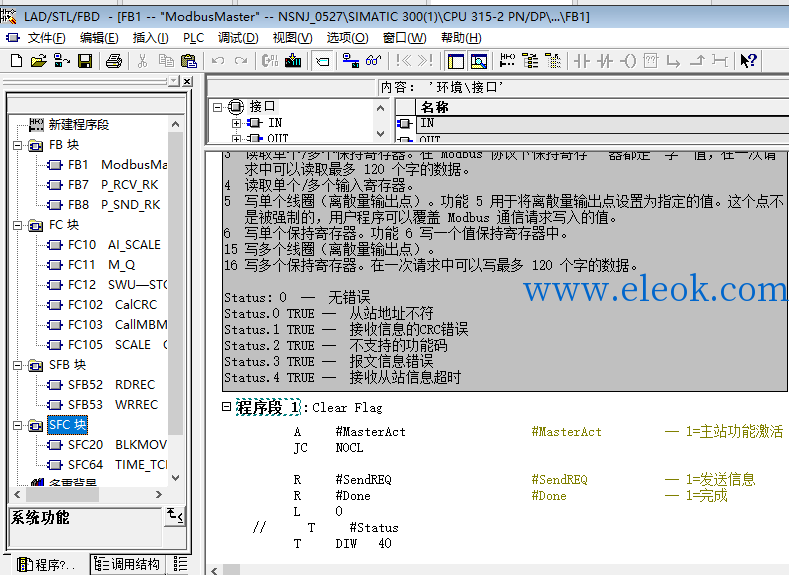
Task: Switch to the 程序 elements tab
Action: coord(46,564)
